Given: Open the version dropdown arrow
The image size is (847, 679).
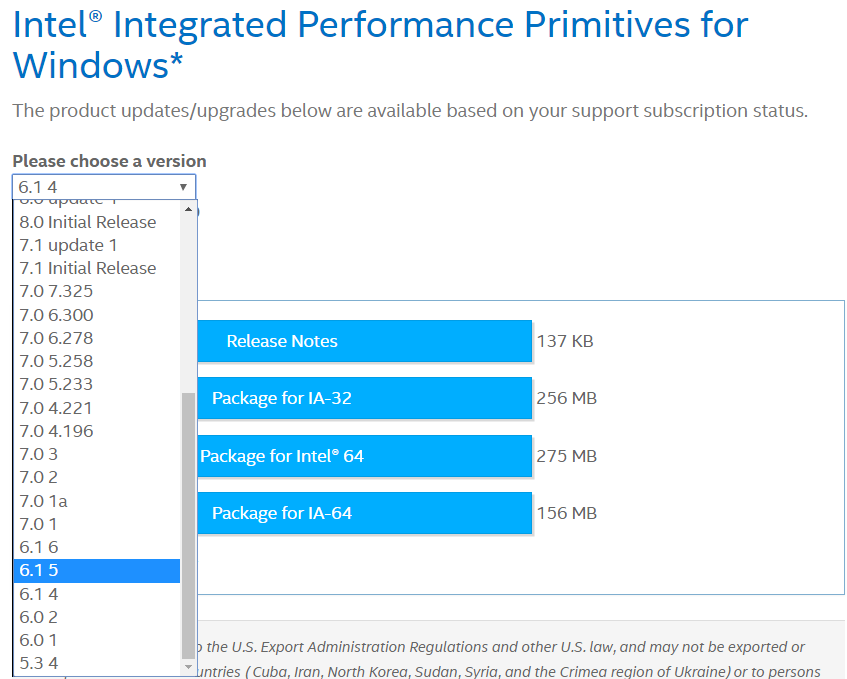Looking at the screenshot, I should pos(183,187).
